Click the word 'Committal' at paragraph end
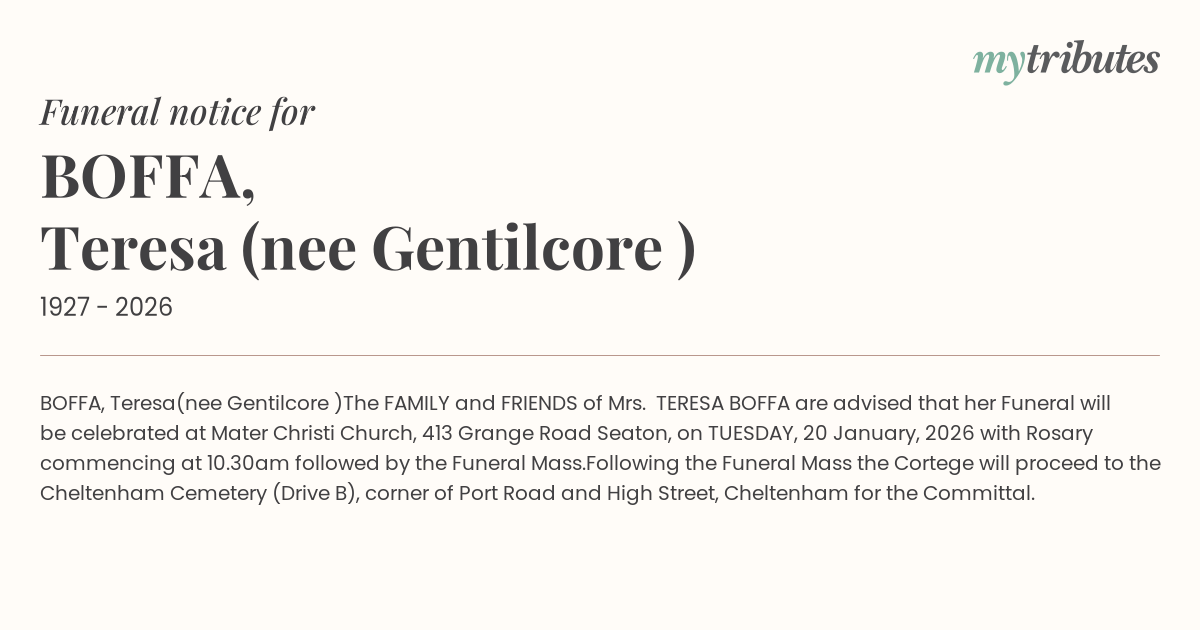 [977, 493]
